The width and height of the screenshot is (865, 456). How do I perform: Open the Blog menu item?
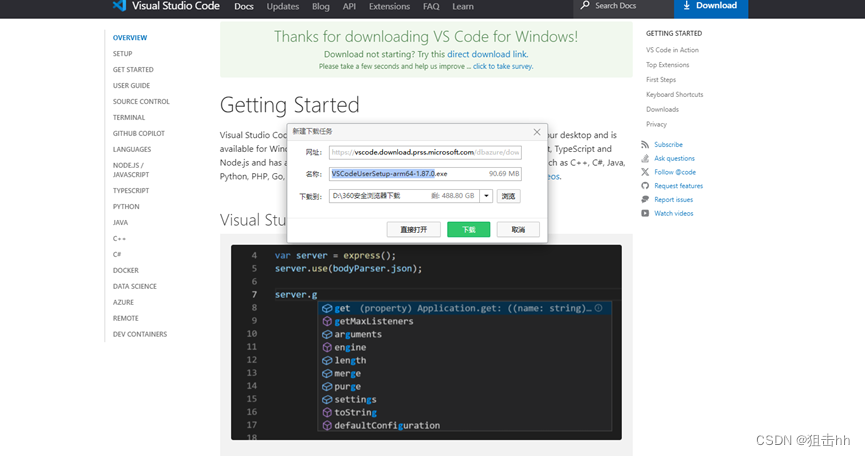(321, 7)
